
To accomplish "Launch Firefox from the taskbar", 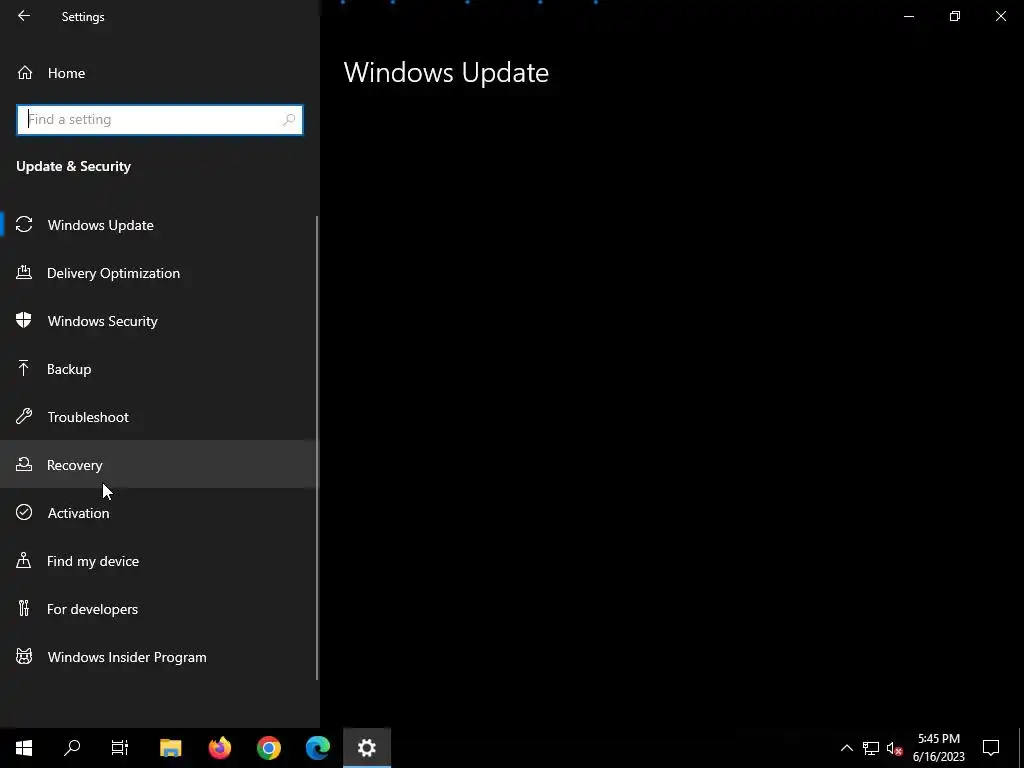I will point(219,748).
